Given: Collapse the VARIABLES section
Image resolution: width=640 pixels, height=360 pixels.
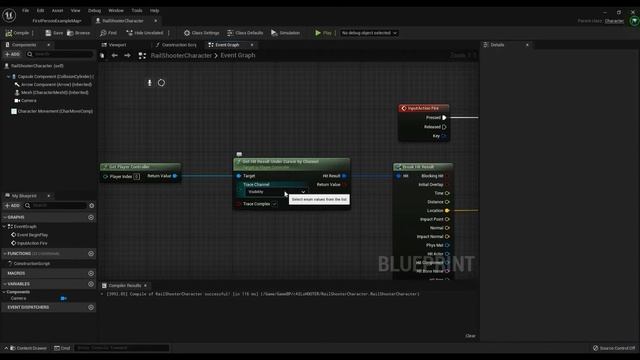Looking at the screenshot, I should 5,284.
